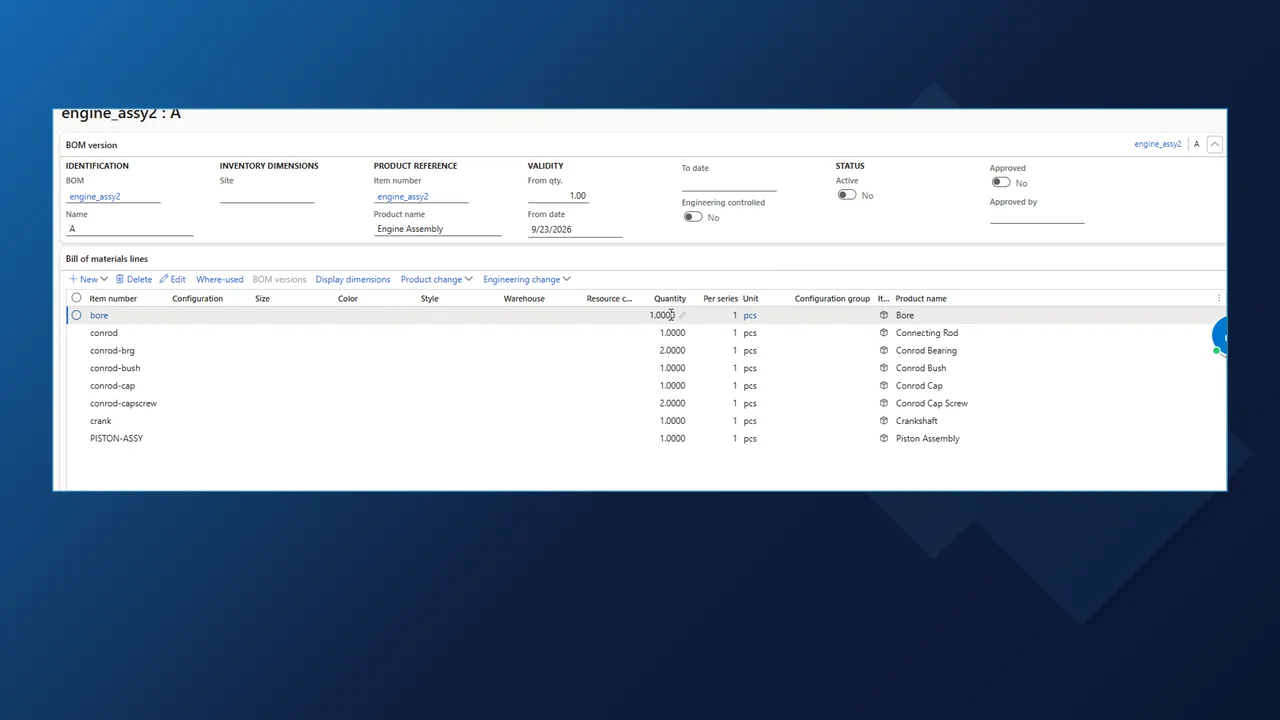
Task: Click the Warehouse column header
Action: point(524,298)
